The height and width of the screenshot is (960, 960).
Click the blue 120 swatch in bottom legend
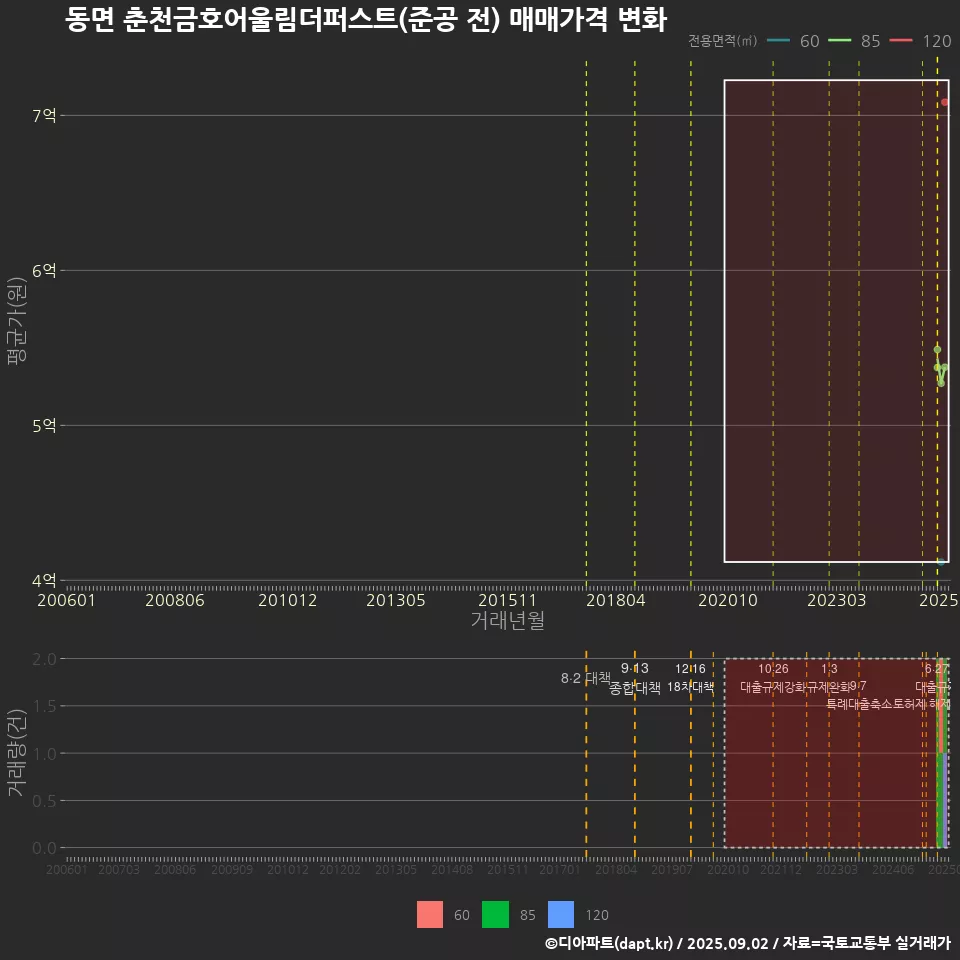pos(561,915)
